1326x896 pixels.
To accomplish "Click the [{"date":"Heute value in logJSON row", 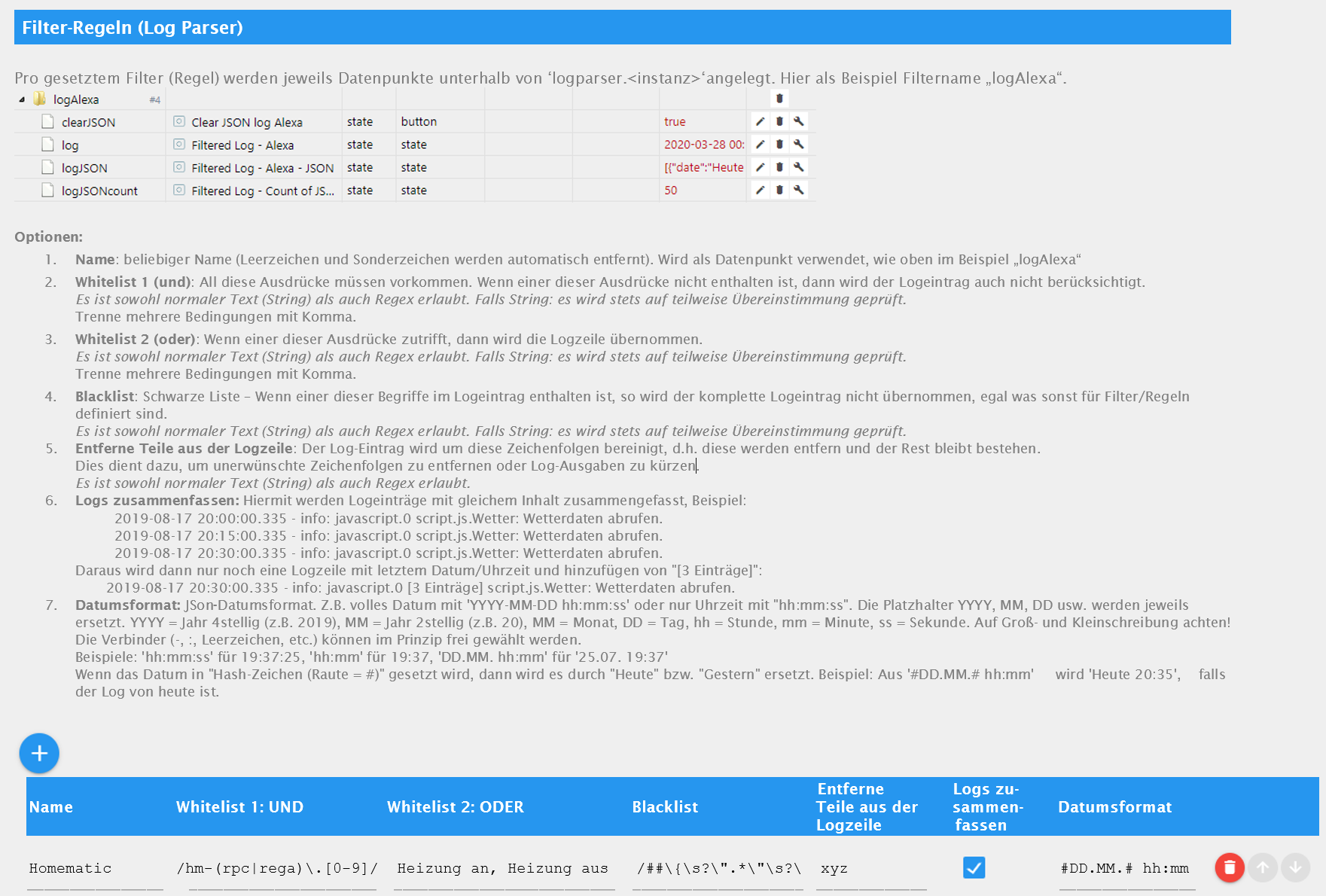I will click(703, 167).
